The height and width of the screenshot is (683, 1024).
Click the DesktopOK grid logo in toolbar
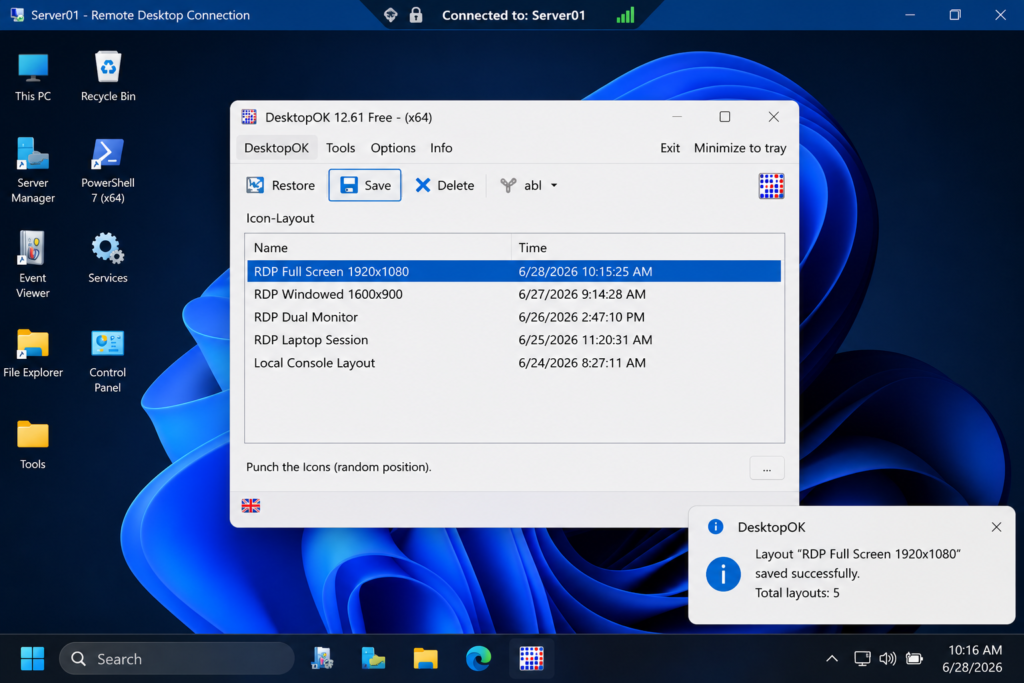771,186
